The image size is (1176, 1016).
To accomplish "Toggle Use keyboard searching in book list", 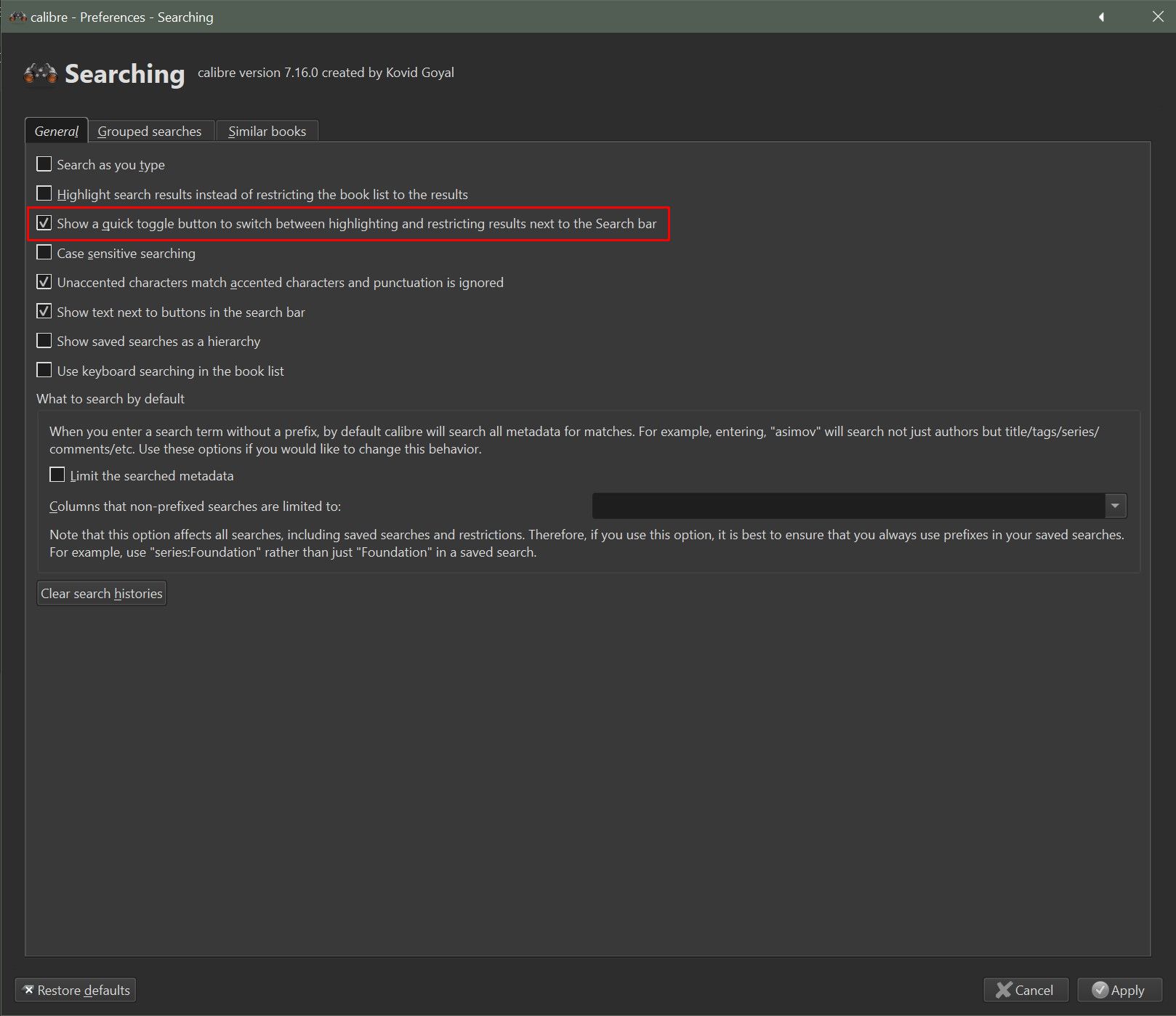I will coord(44,371).
